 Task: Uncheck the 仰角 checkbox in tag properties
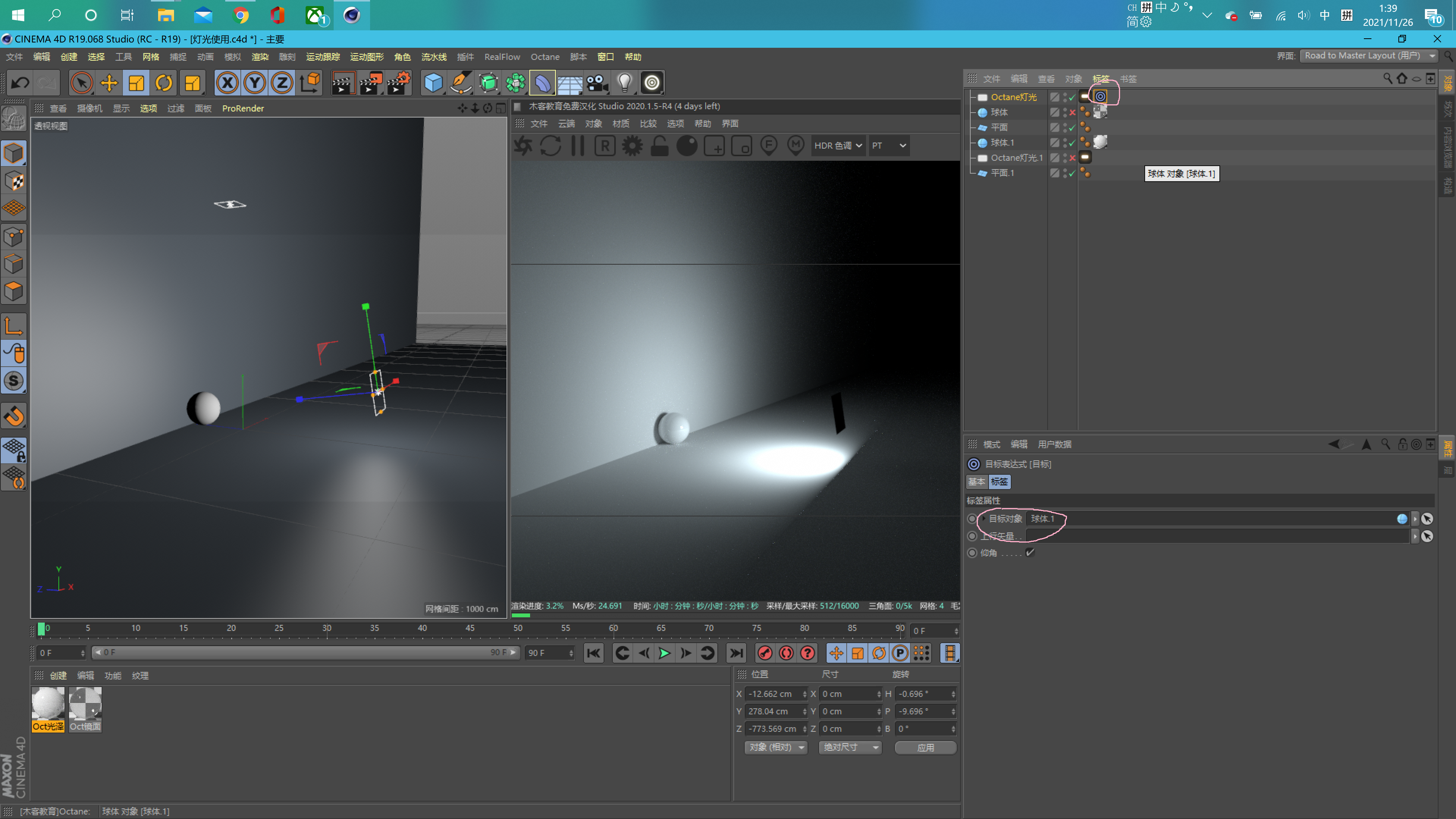click(1030, 553)
